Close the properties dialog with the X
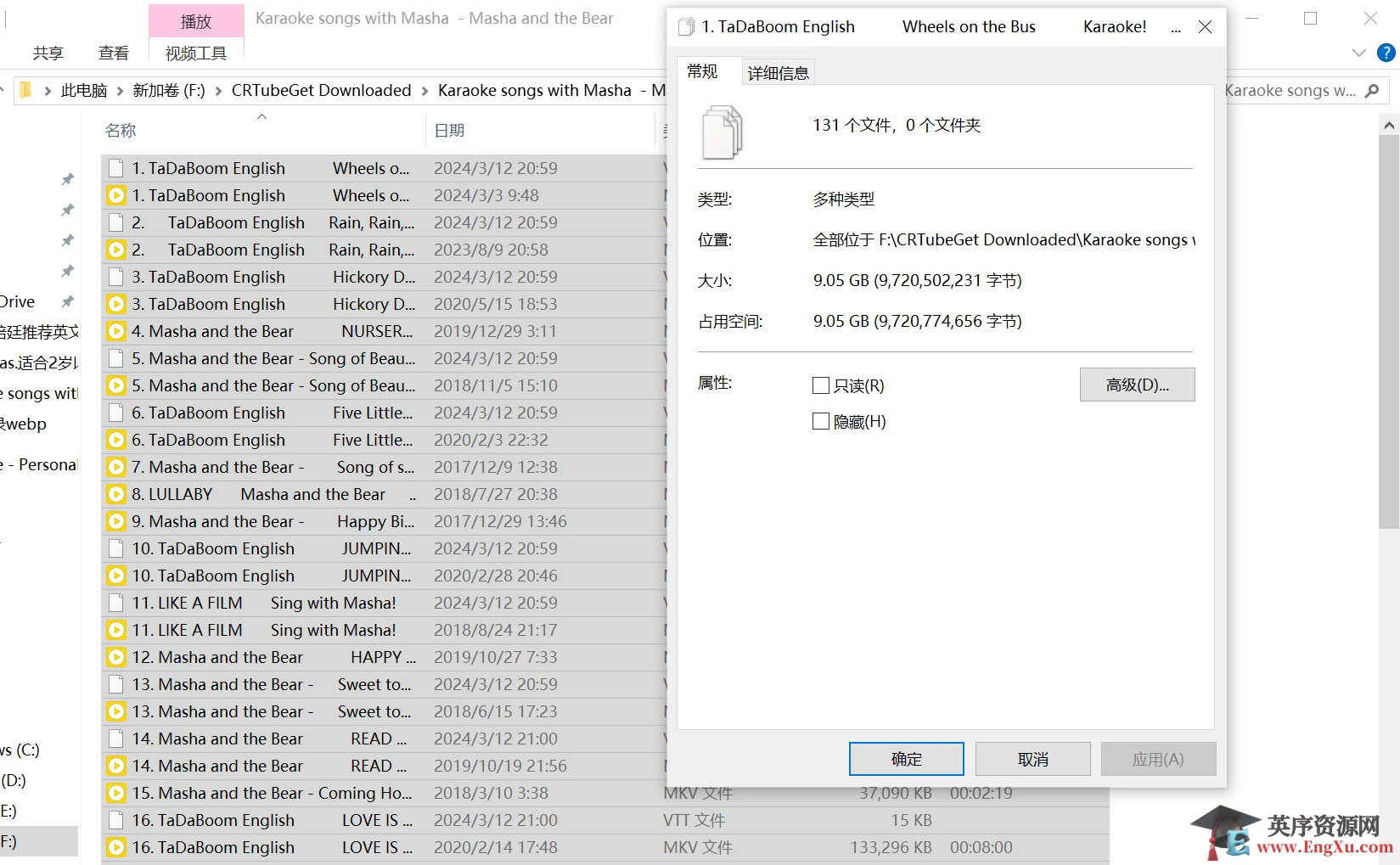Viewport: 1400px width, 865px height. (x=1205, y=27)
